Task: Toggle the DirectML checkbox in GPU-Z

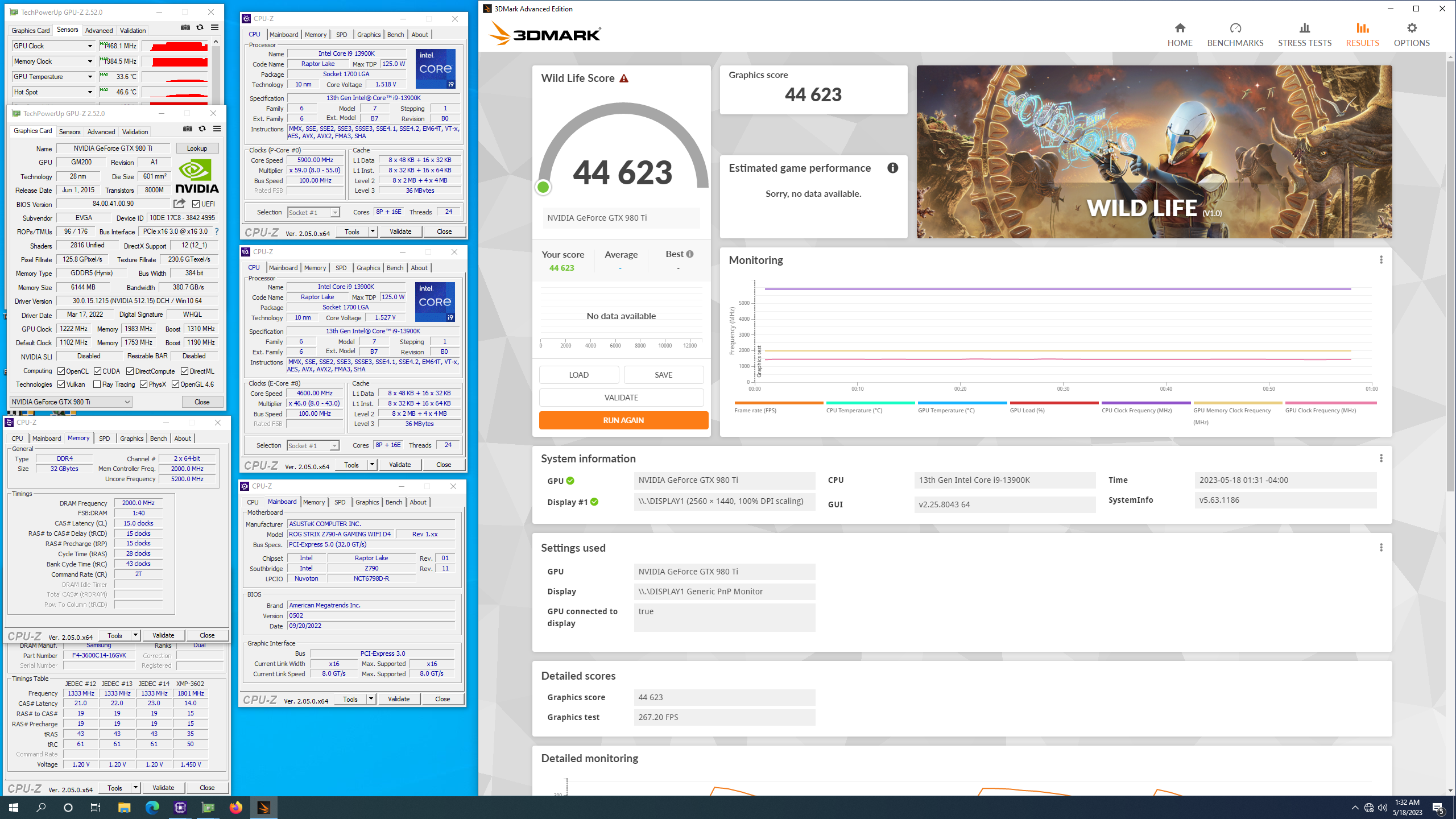Action: click(185, 371)
